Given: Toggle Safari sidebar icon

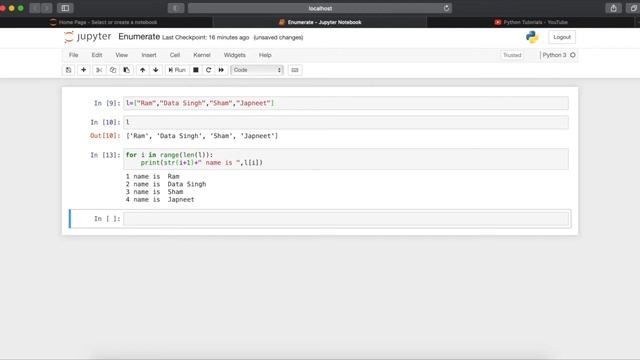Looking at the screenshot, I should point(65,8).
